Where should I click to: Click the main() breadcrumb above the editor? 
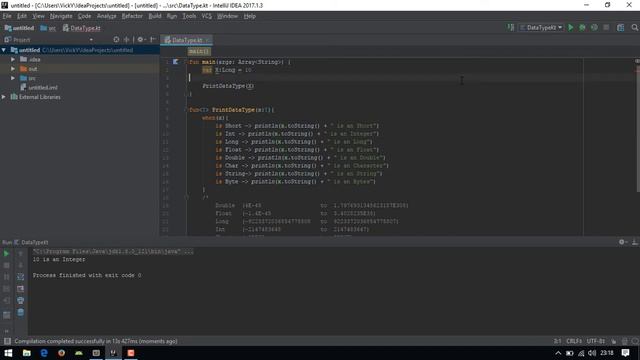pyautogui.click(x=199, y=51)
